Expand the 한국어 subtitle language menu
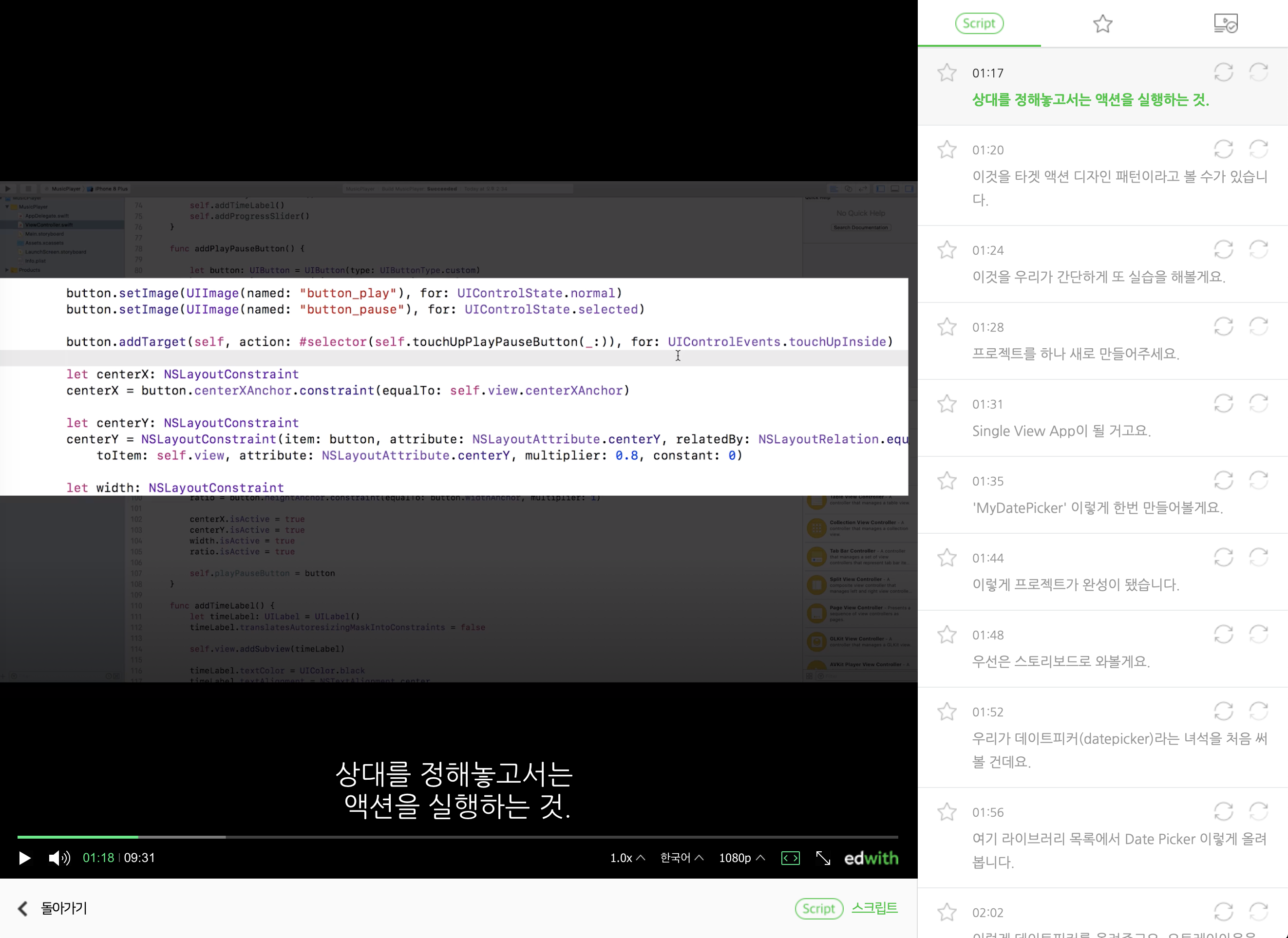The image size is (1288, 938). [682, 858]
